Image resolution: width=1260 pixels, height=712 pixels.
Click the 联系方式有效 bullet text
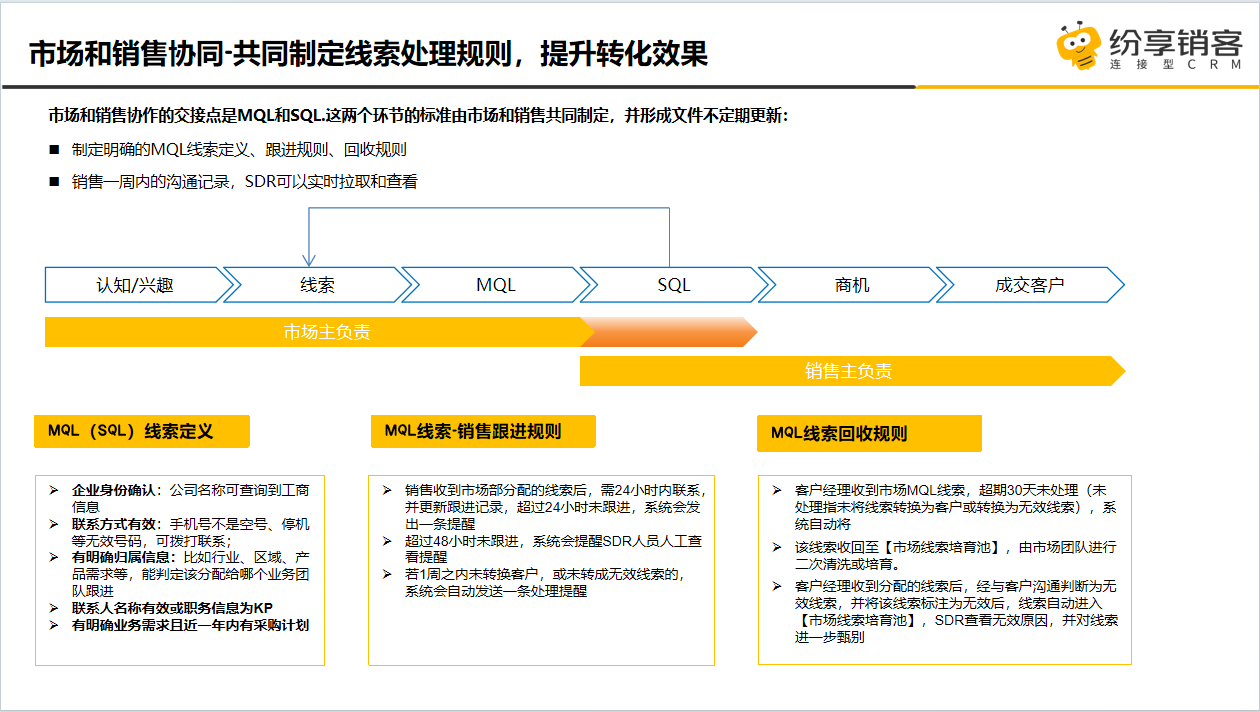[190, 532]
